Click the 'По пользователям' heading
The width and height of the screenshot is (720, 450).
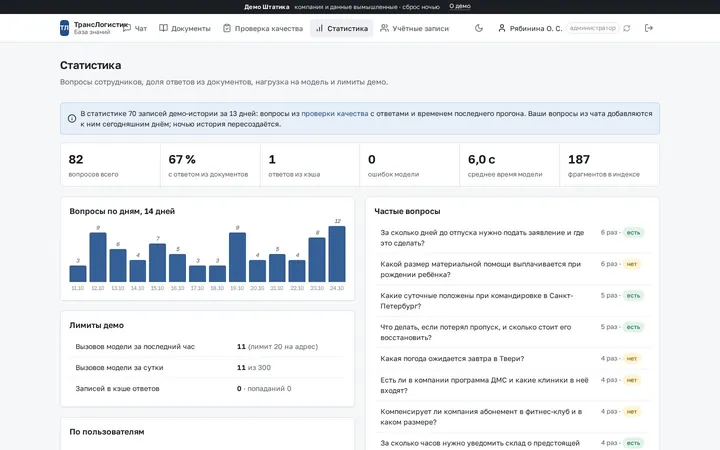tap(107, 432)
